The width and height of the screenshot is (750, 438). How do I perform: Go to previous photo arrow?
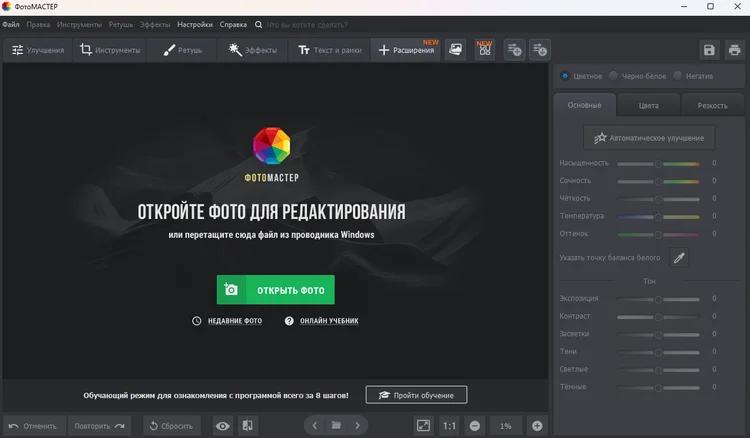coord(315,426)
